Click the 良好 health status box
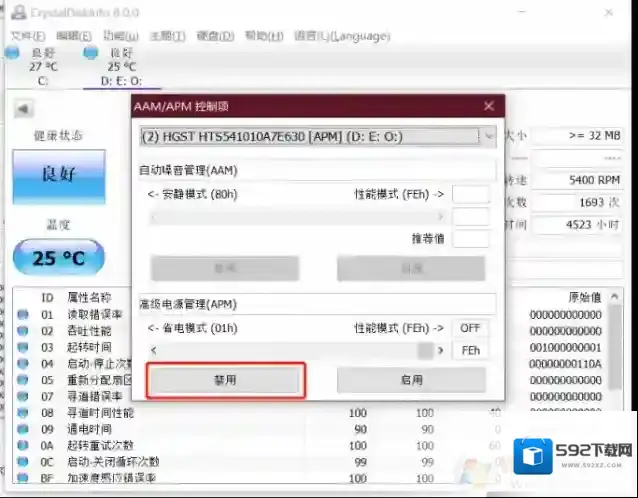Image resolution: width=638 pixels, height=498 pixels. coord(58,176)
